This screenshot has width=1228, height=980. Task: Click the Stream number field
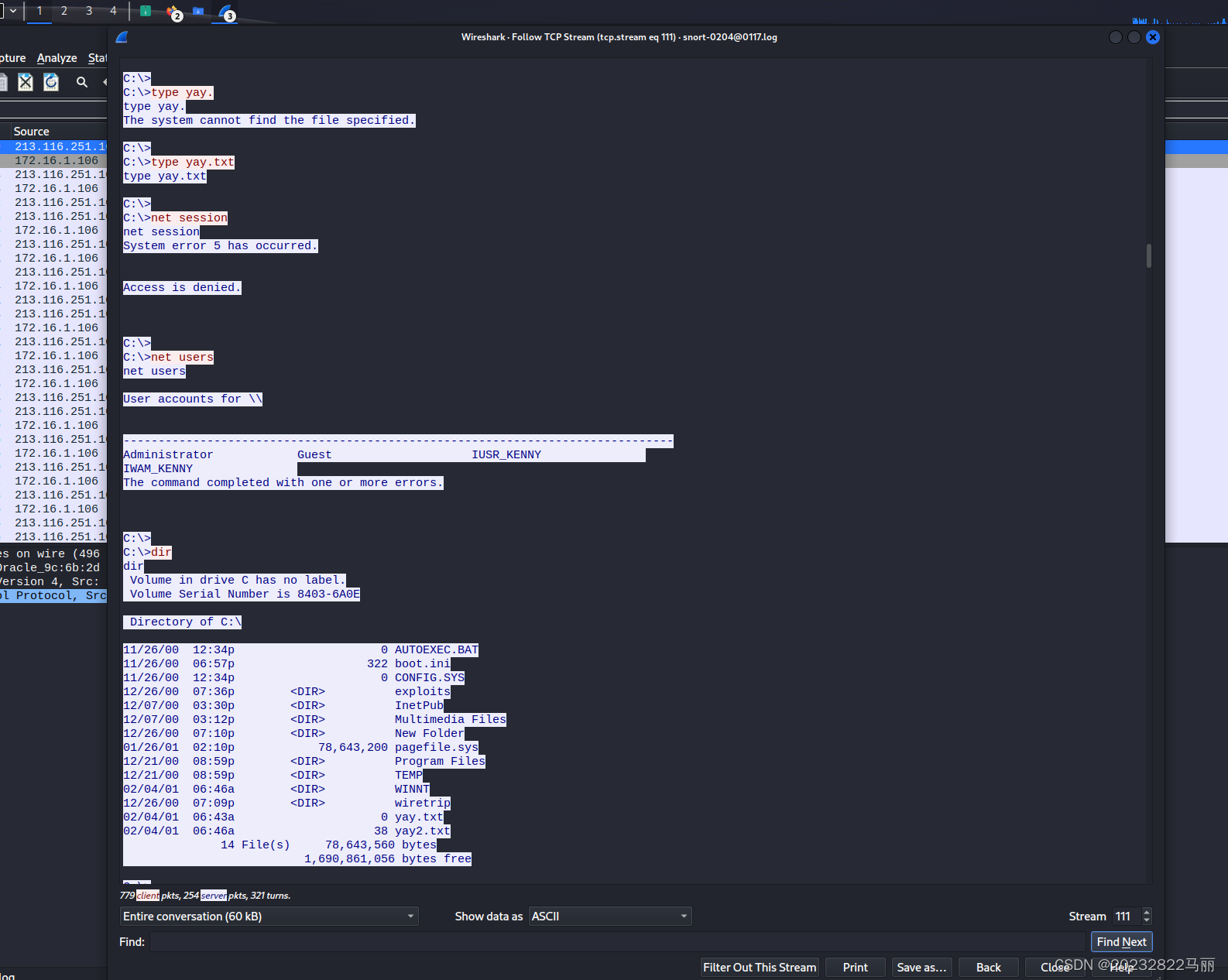pyautogui.click(x=1127, y=917)
